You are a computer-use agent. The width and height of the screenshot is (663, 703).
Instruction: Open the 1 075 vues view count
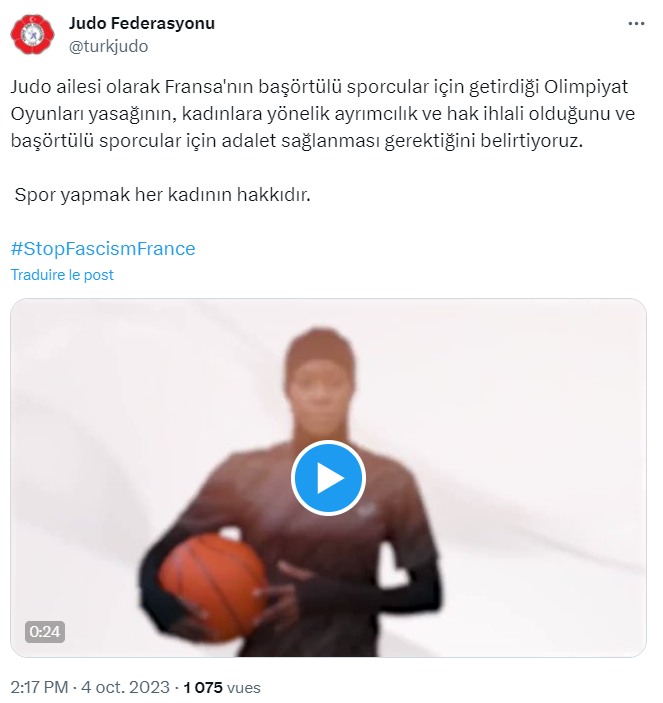(222, 687)
